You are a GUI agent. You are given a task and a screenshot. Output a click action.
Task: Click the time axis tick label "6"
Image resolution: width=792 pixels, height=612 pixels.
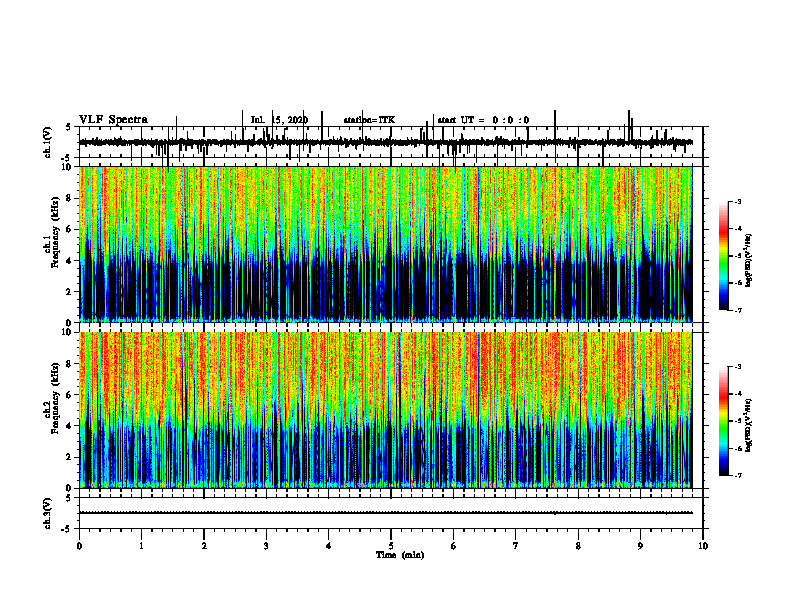[454, 546]
